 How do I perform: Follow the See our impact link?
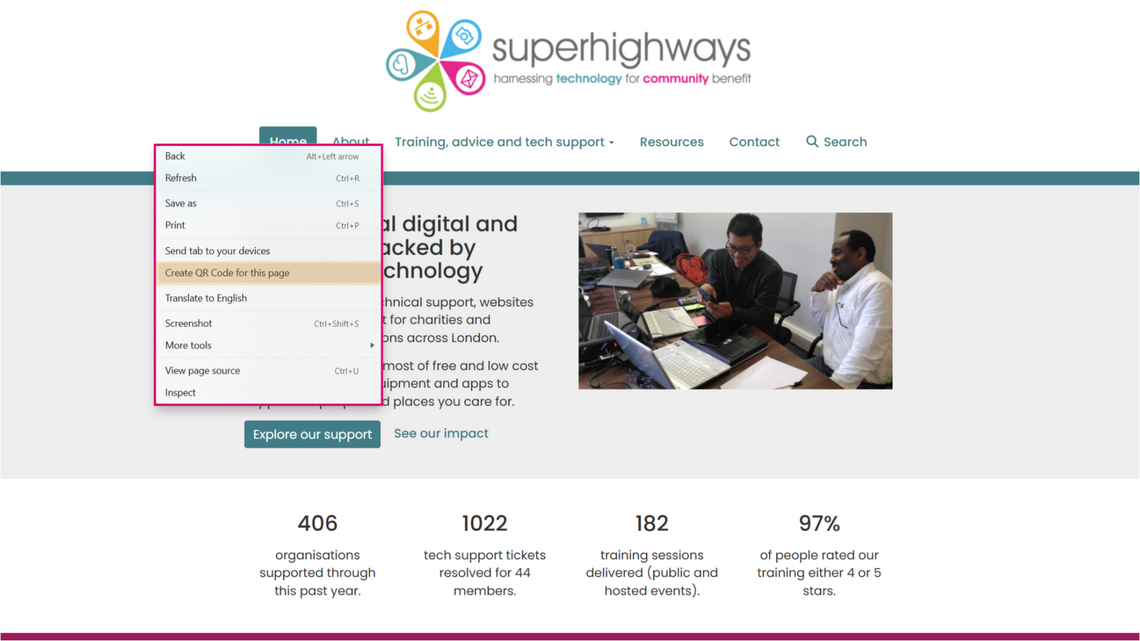click(441, 433)
